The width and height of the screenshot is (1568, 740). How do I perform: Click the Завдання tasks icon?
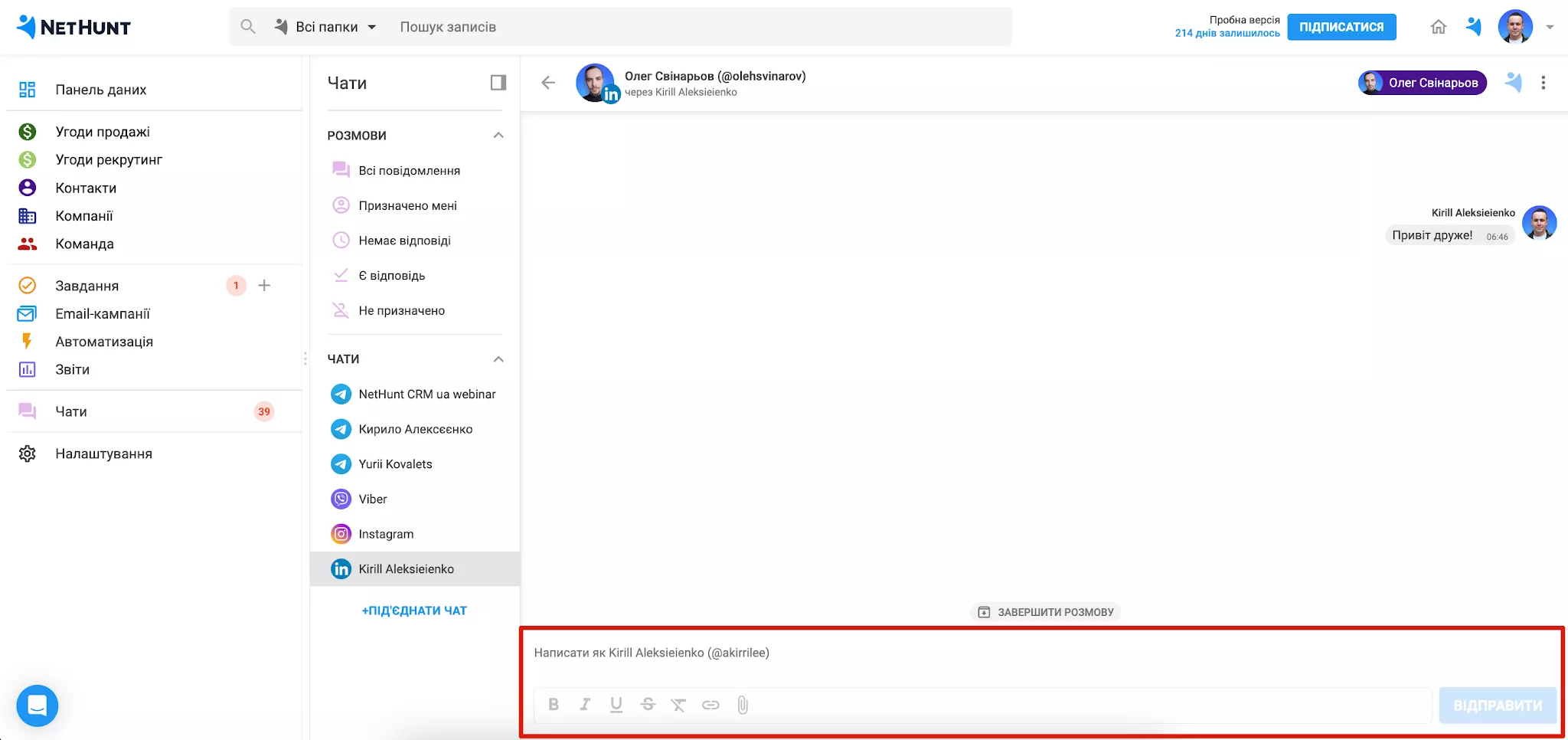(x=27, y=286)
